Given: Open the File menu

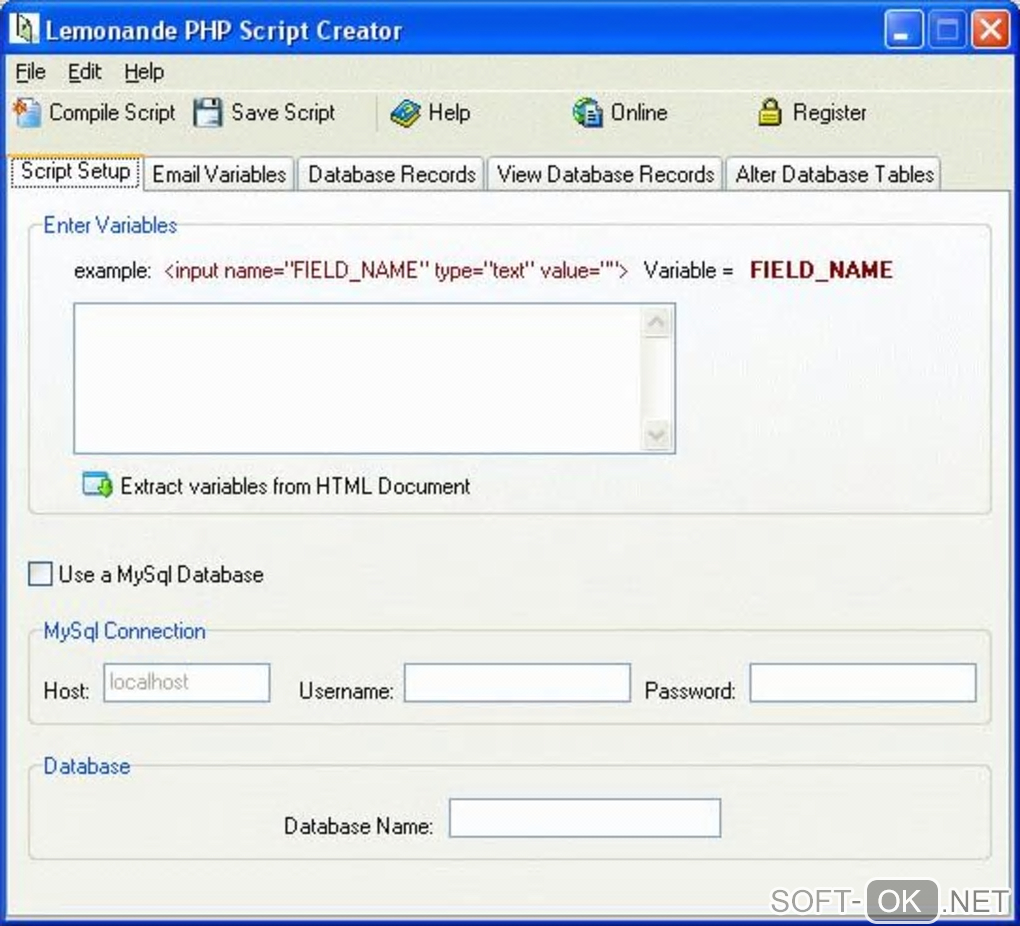Looking at the screenshot, I should [x=31, y=72].
